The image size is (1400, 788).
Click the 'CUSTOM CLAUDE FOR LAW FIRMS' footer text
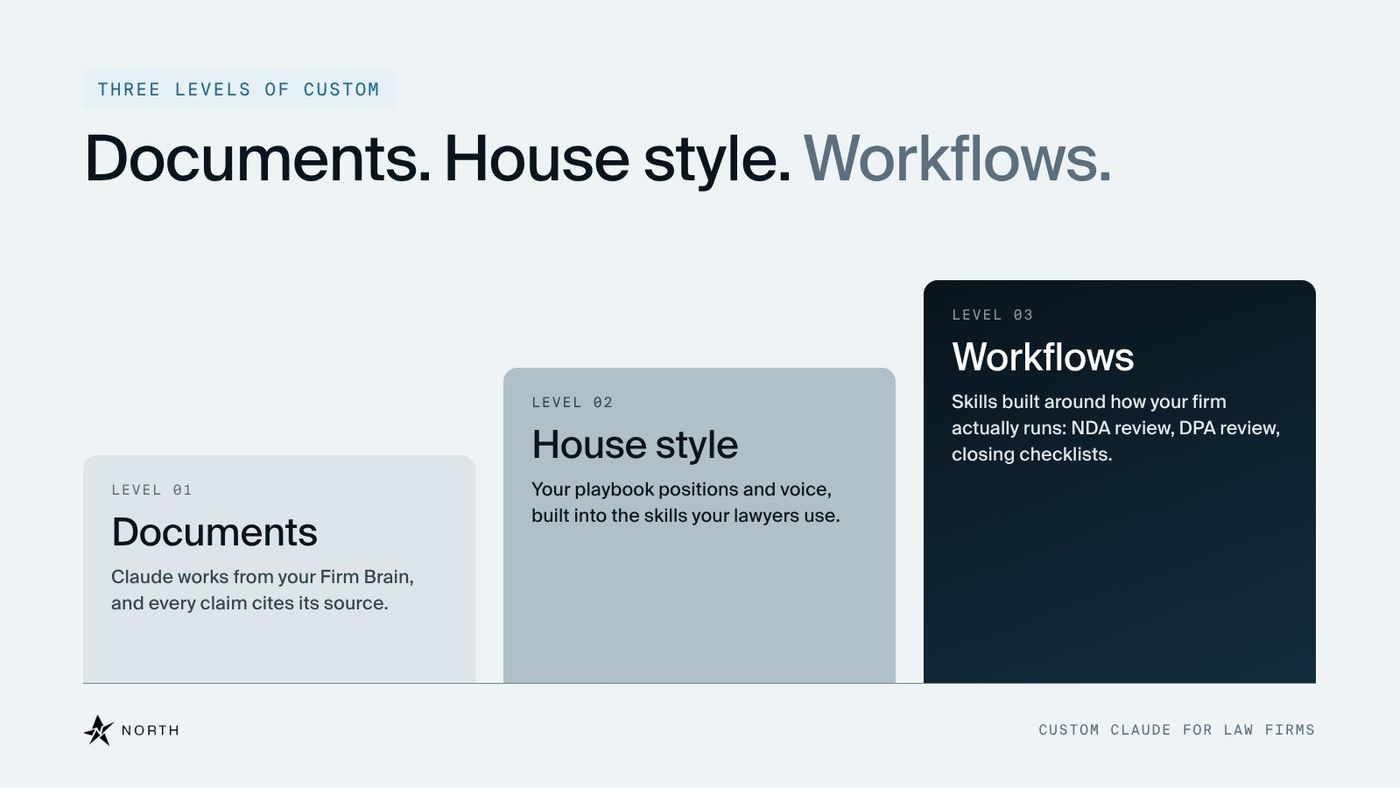pos(1177,730)
